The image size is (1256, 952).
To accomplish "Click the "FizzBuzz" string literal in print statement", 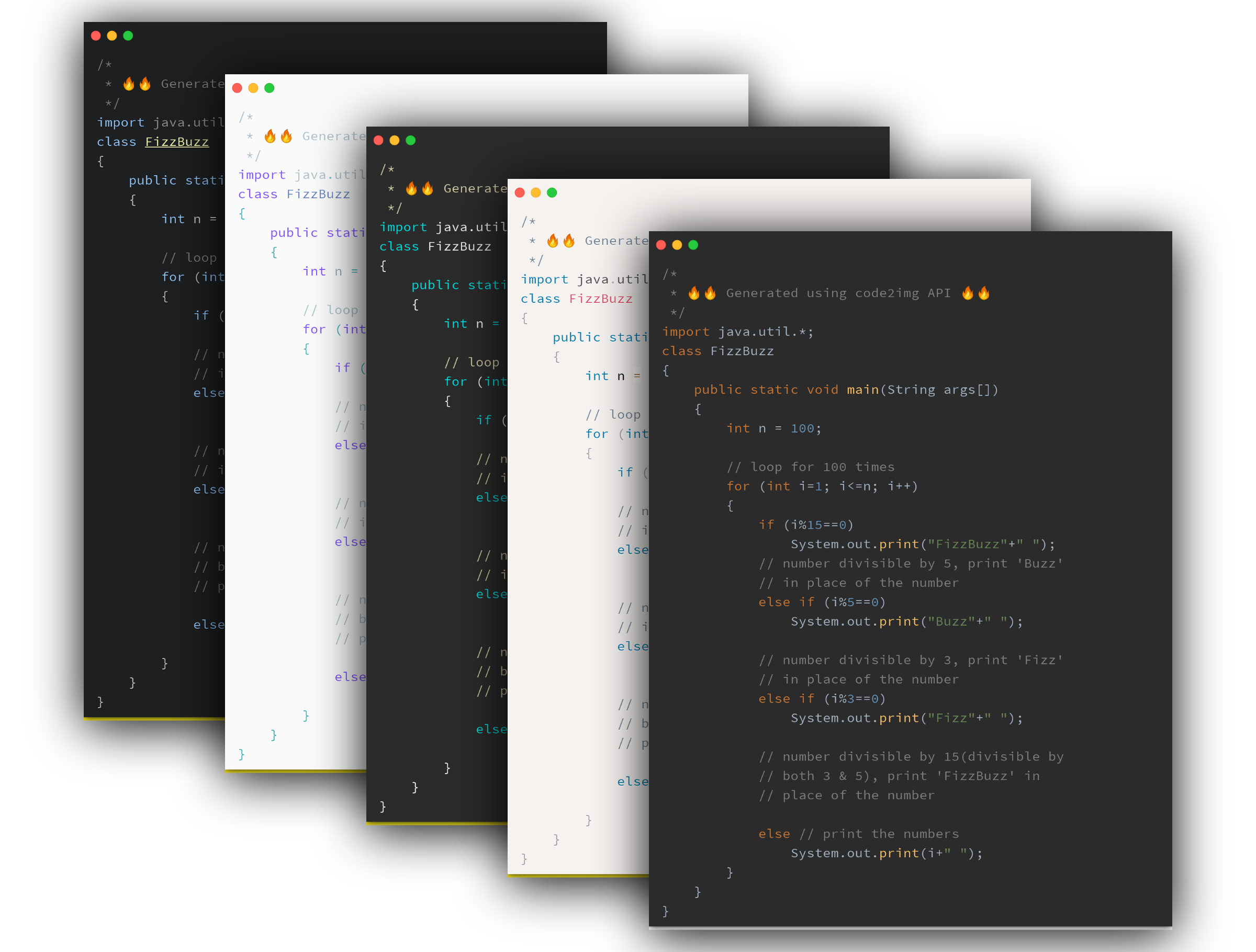I will (968, 544).
